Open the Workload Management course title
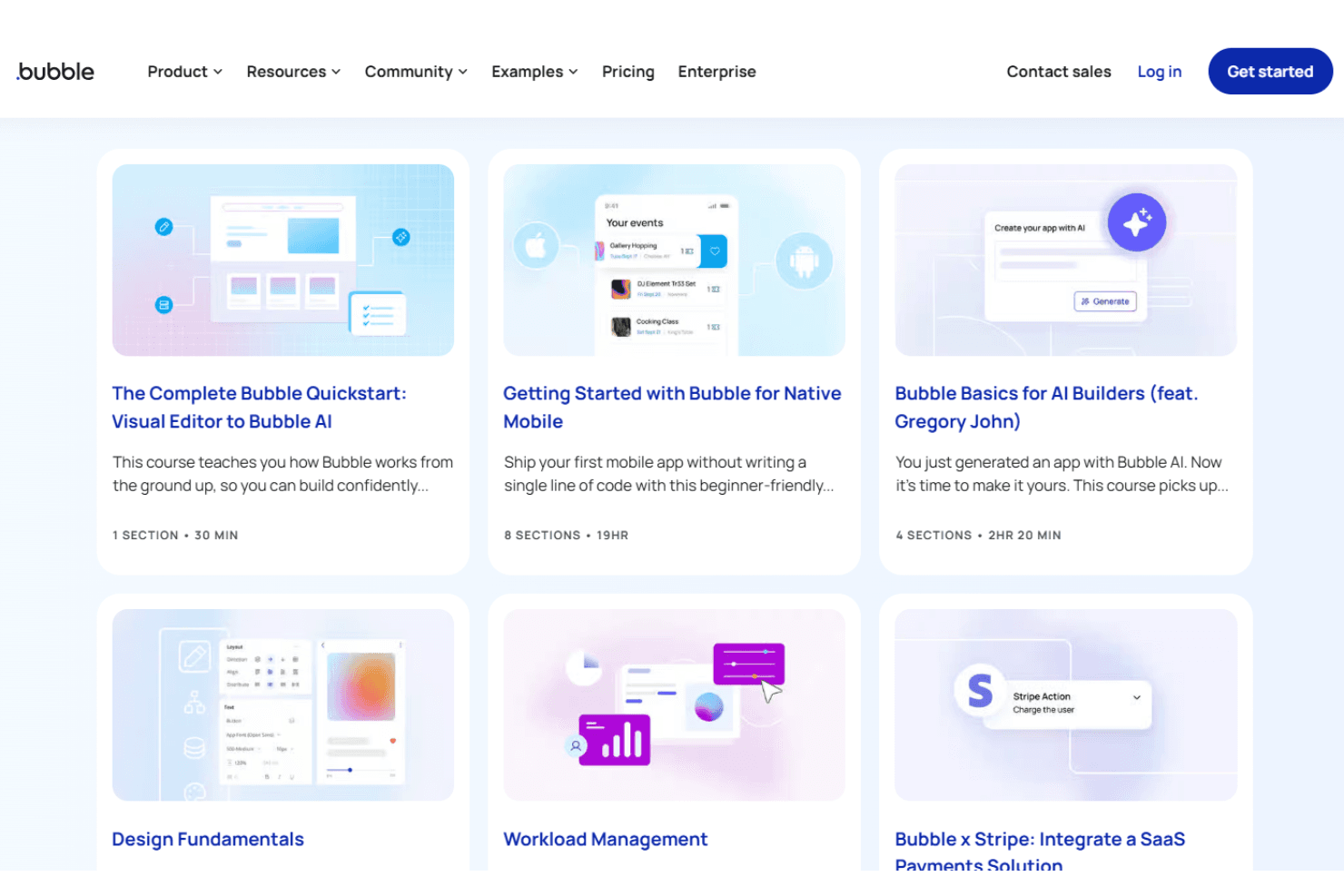Image resolution: width=1344 pixels, height=896 pixels. [606, 840]
